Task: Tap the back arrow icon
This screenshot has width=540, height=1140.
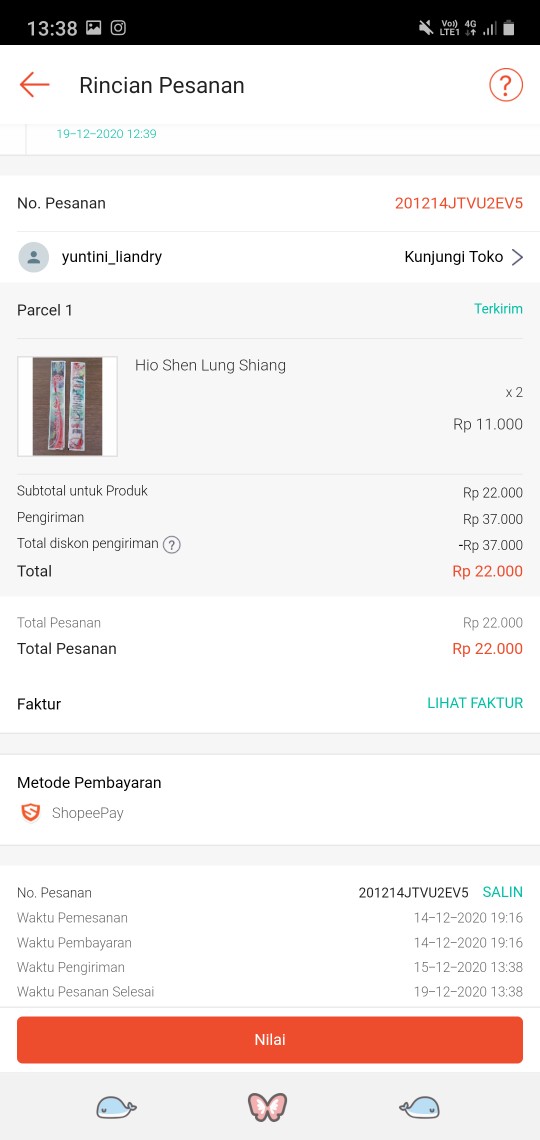Action: click(34, 85)
